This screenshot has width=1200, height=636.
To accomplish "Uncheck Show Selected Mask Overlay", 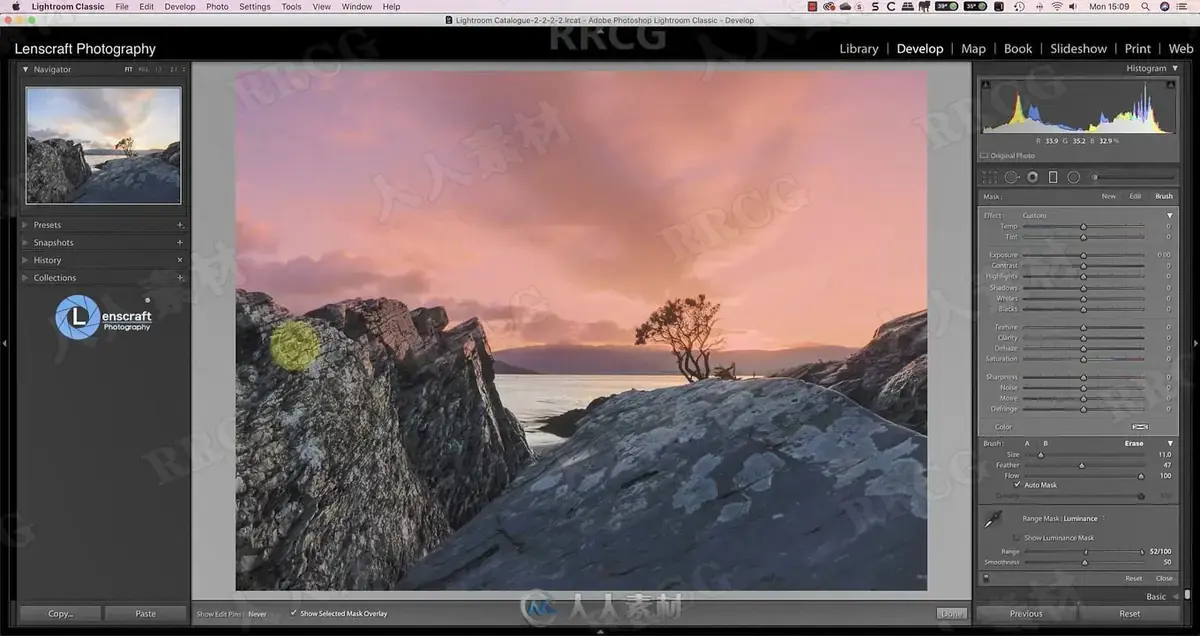I will (293, 613).
